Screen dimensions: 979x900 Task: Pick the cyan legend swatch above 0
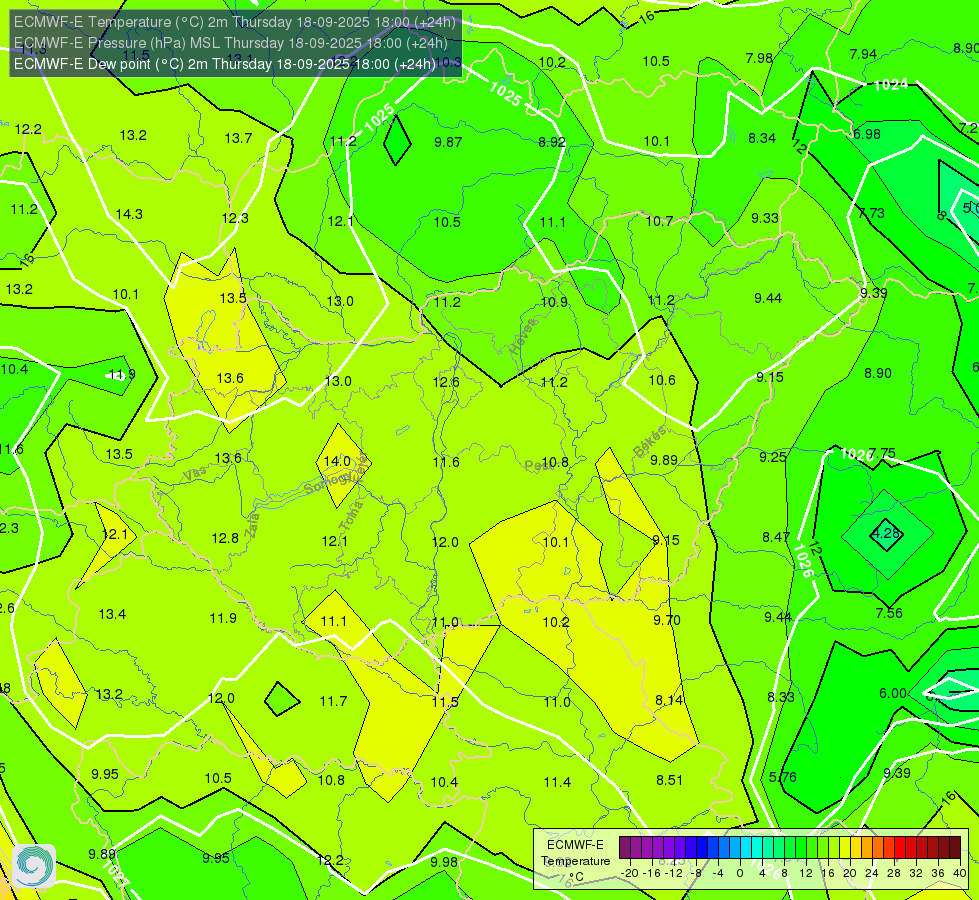[x=745, y=848]
